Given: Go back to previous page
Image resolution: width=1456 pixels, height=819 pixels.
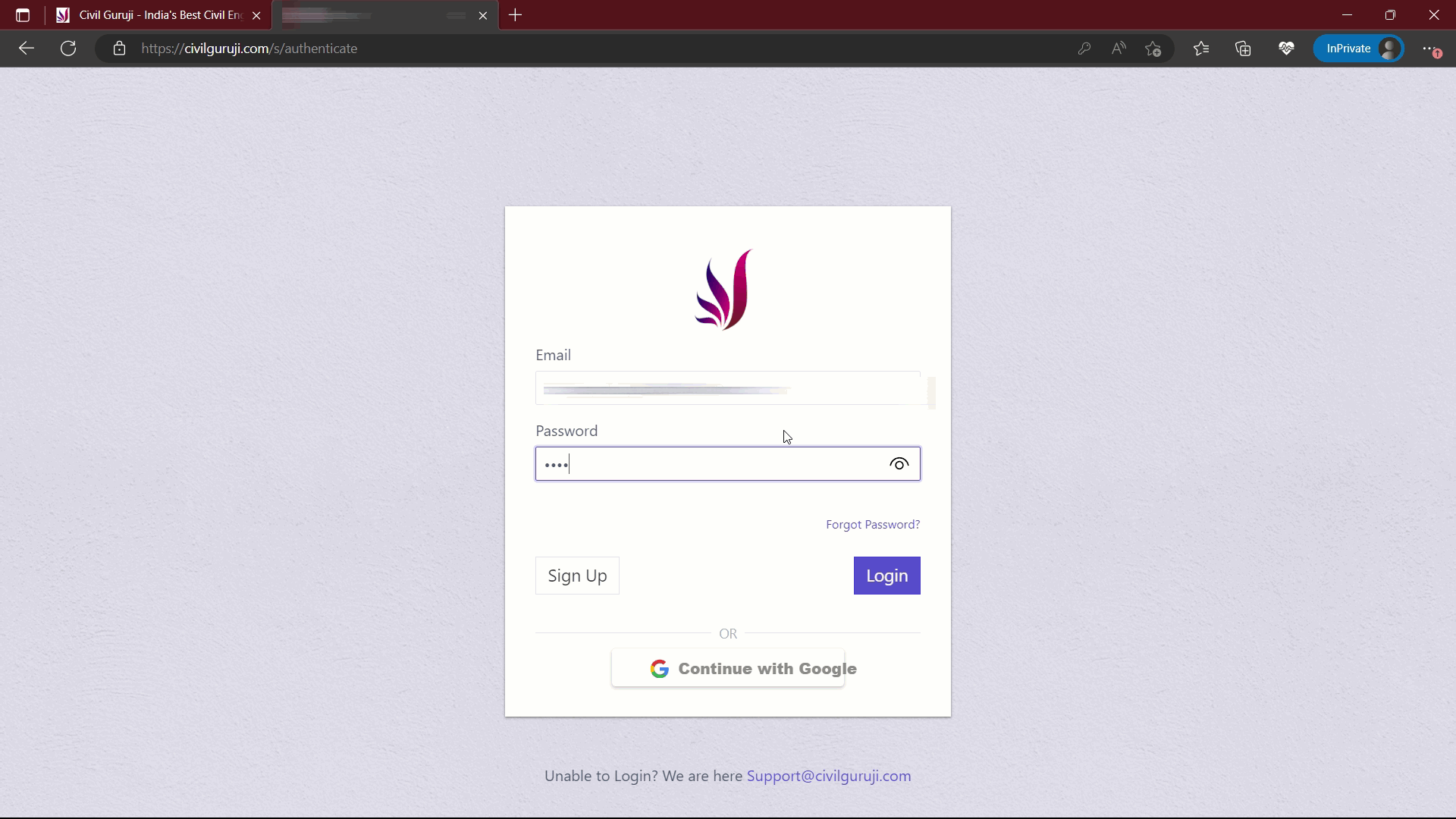Looking at the screenshot, I should [27, 49].
